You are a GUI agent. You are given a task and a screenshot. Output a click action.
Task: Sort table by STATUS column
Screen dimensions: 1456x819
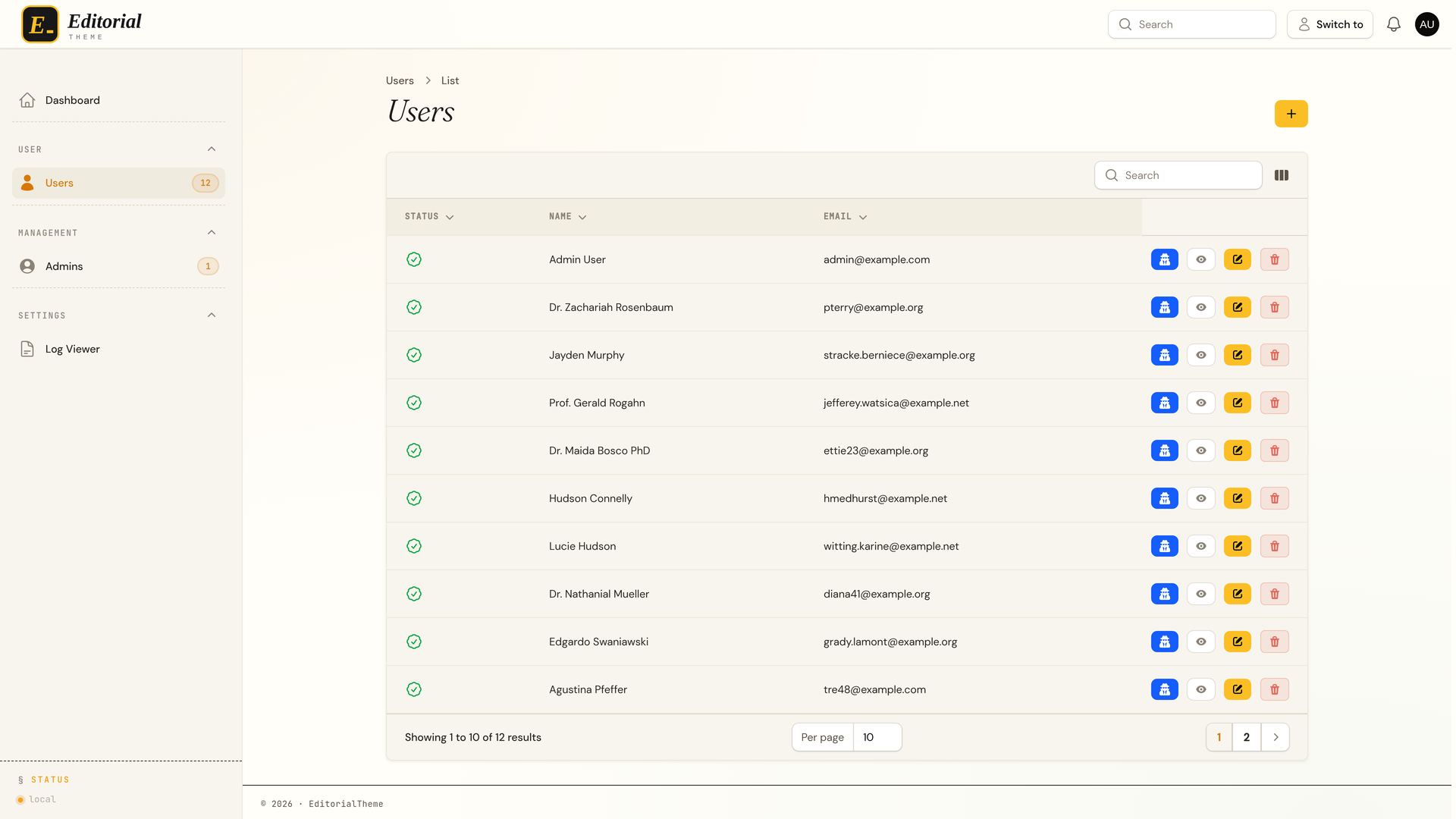click(x=428, y=217)
